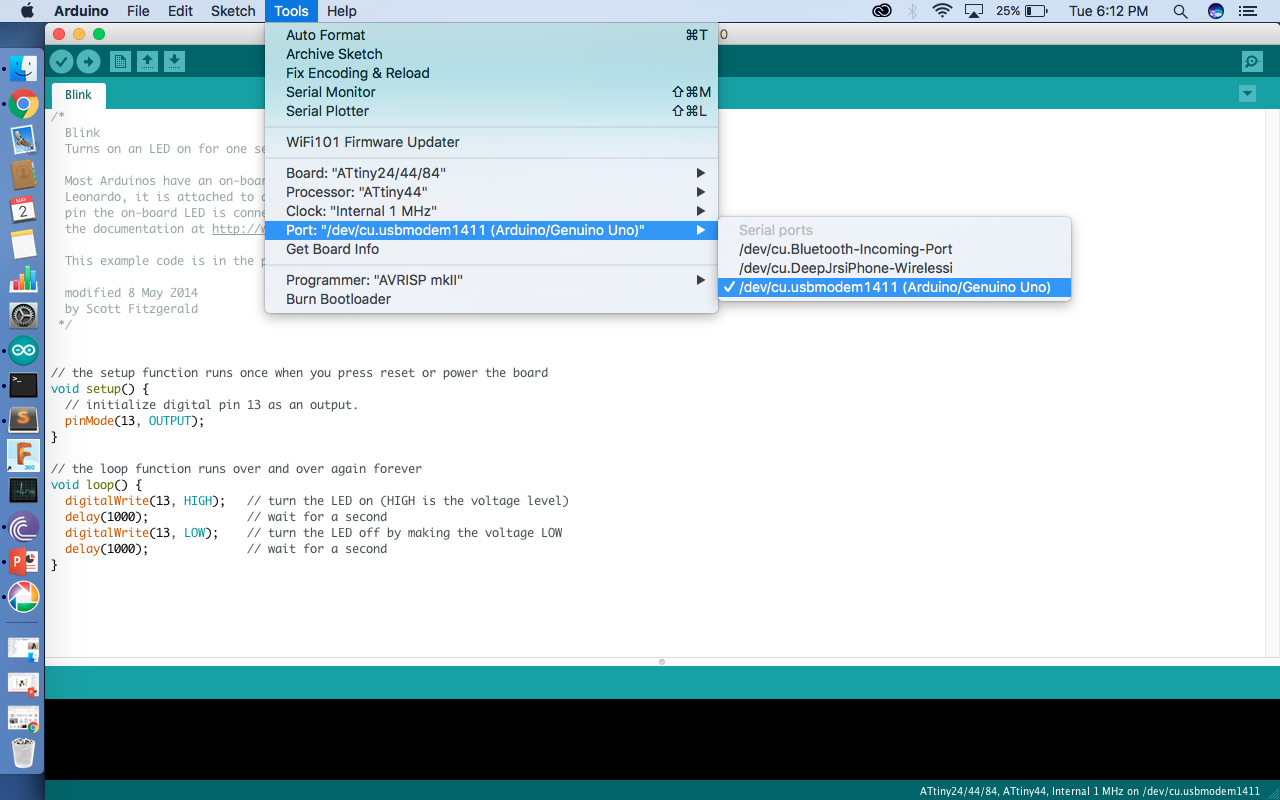Viewport: 1280px width, 800px height.
Task: Click the Tue 6:12 PM clock
Action: [x=1108, y=11]
